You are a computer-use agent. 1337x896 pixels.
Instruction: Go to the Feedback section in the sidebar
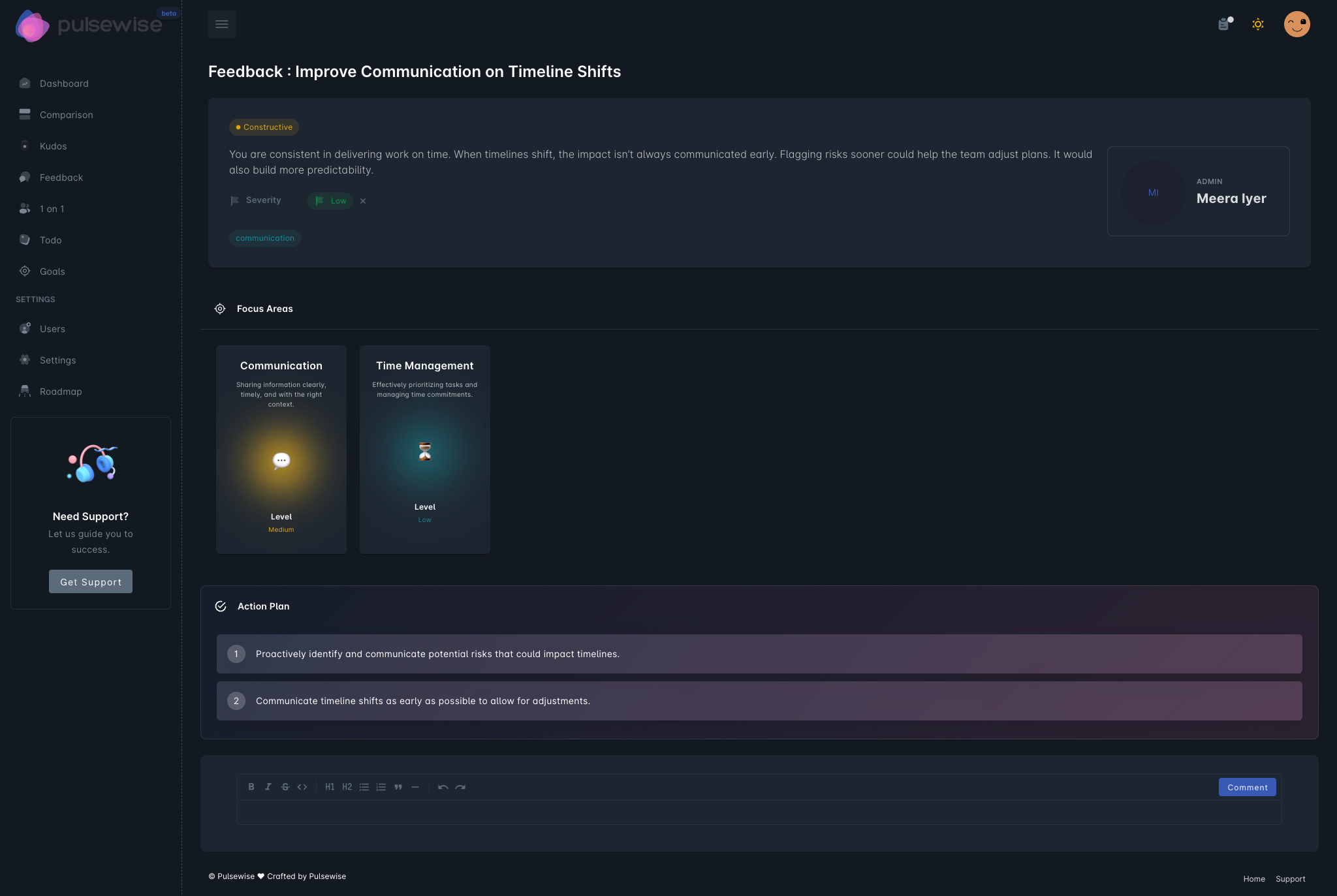point(61,177)
